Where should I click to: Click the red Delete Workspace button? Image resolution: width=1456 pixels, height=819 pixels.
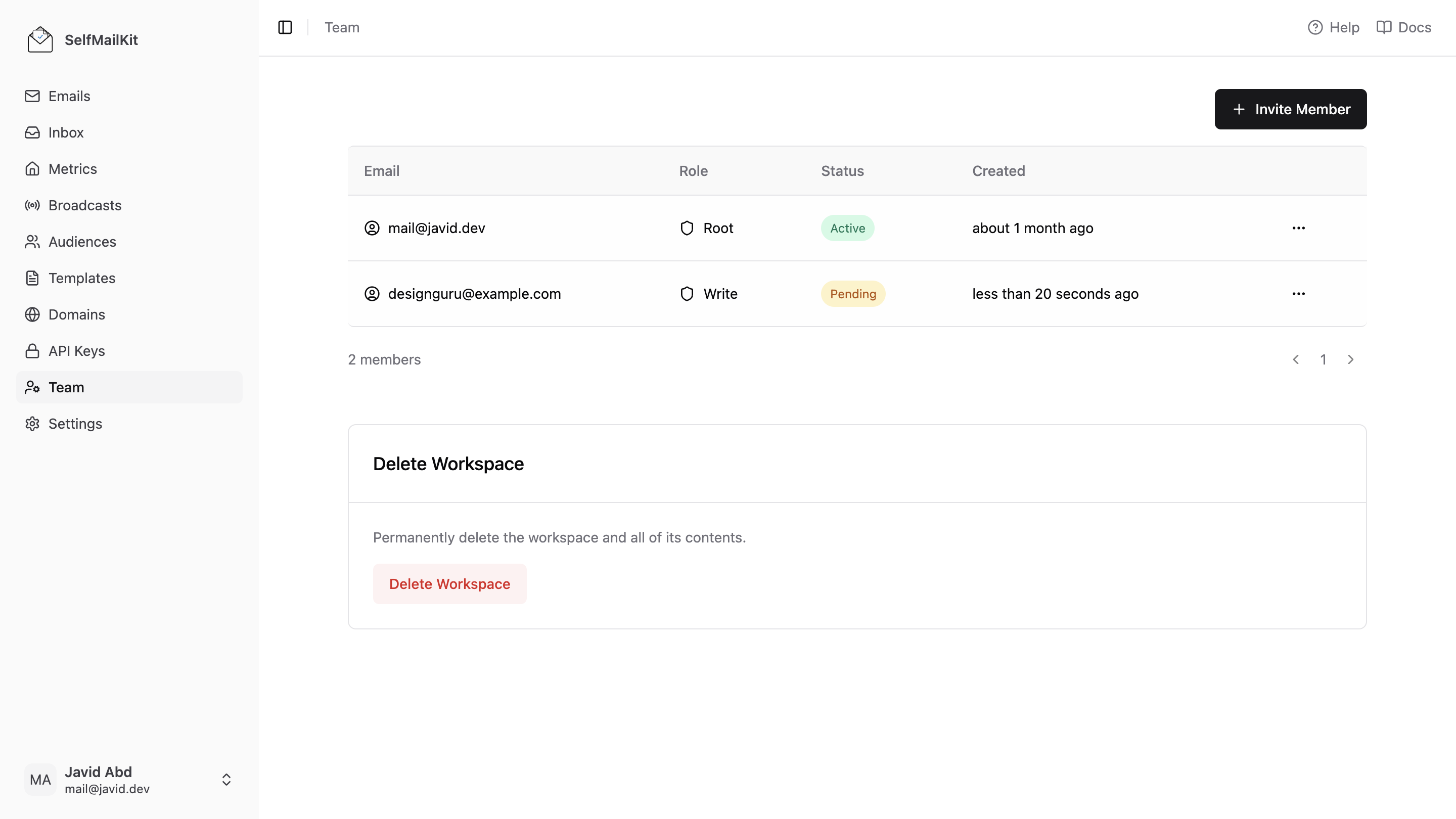click(449, 584)
